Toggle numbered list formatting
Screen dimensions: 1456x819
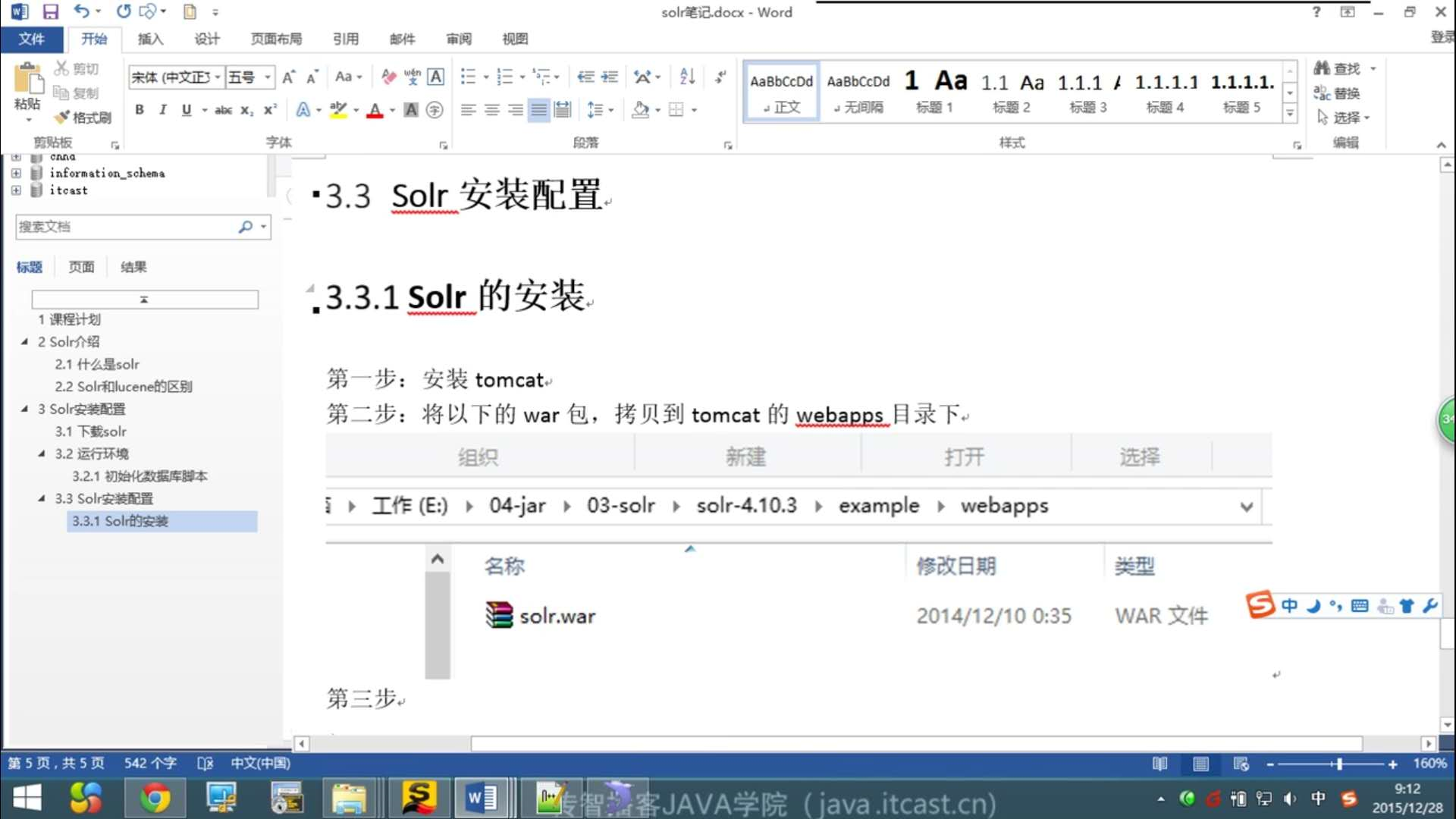tap(504, 77)
